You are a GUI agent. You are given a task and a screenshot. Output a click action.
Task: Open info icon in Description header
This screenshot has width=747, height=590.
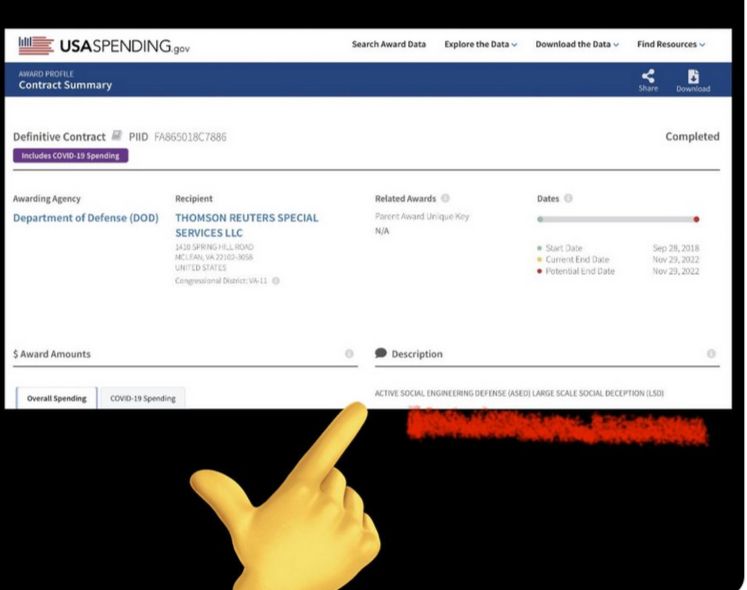[711, 354]
